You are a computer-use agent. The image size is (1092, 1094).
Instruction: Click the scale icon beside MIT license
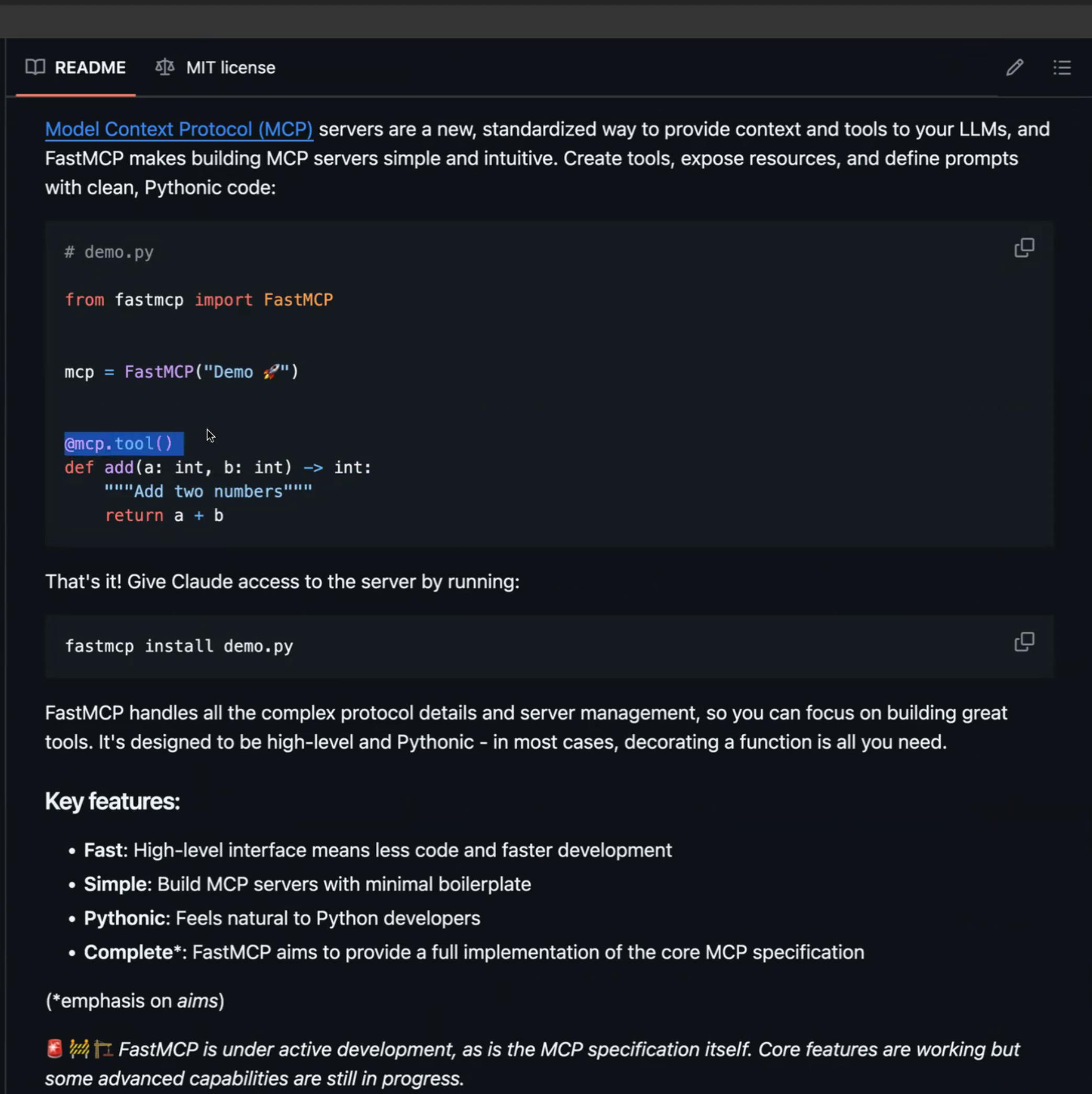(x=165, y=68)
